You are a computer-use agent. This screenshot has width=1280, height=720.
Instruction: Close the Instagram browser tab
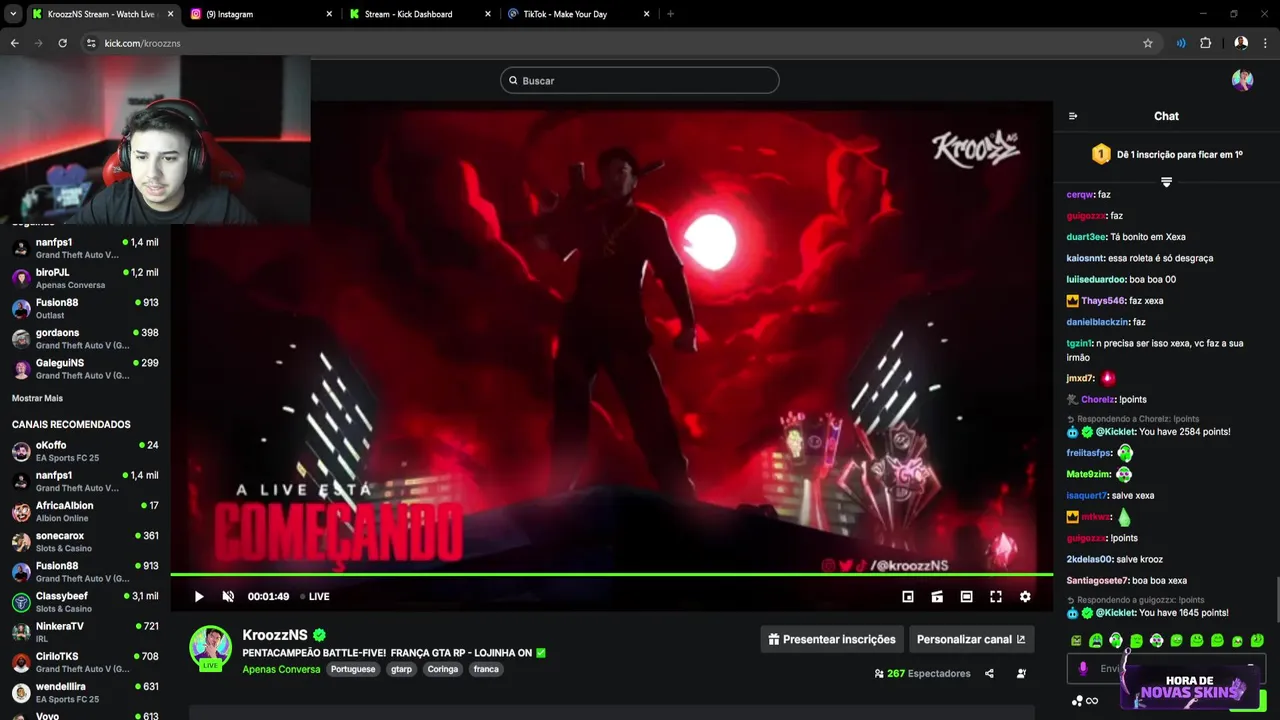pyautogui.click(x=329, y=14)
